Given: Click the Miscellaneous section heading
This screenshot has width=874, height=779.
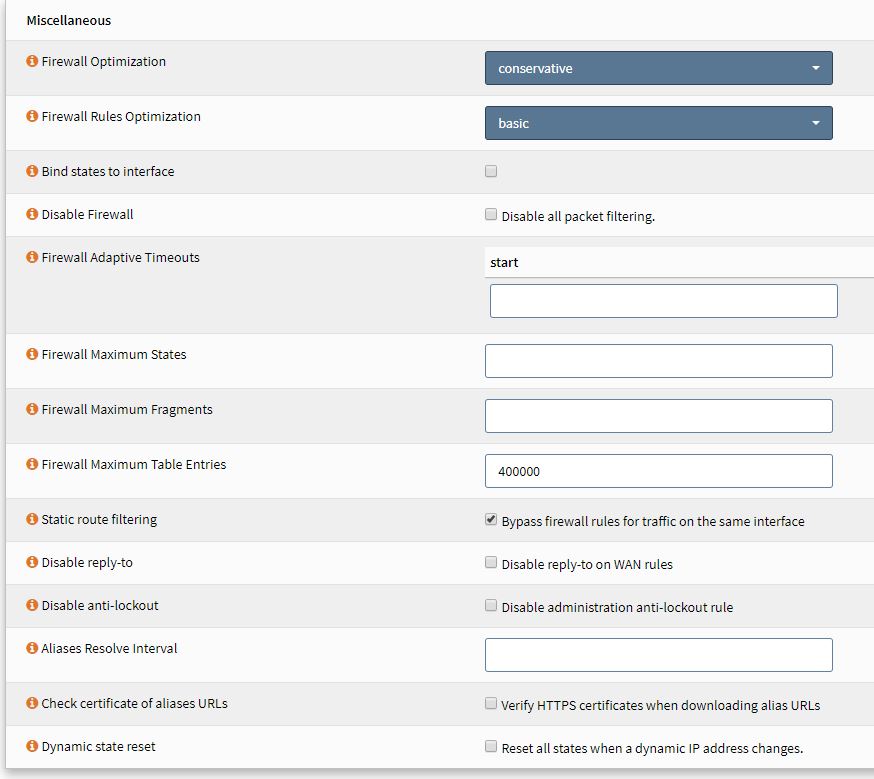Looking at the screenshot, I should point(69,21).
